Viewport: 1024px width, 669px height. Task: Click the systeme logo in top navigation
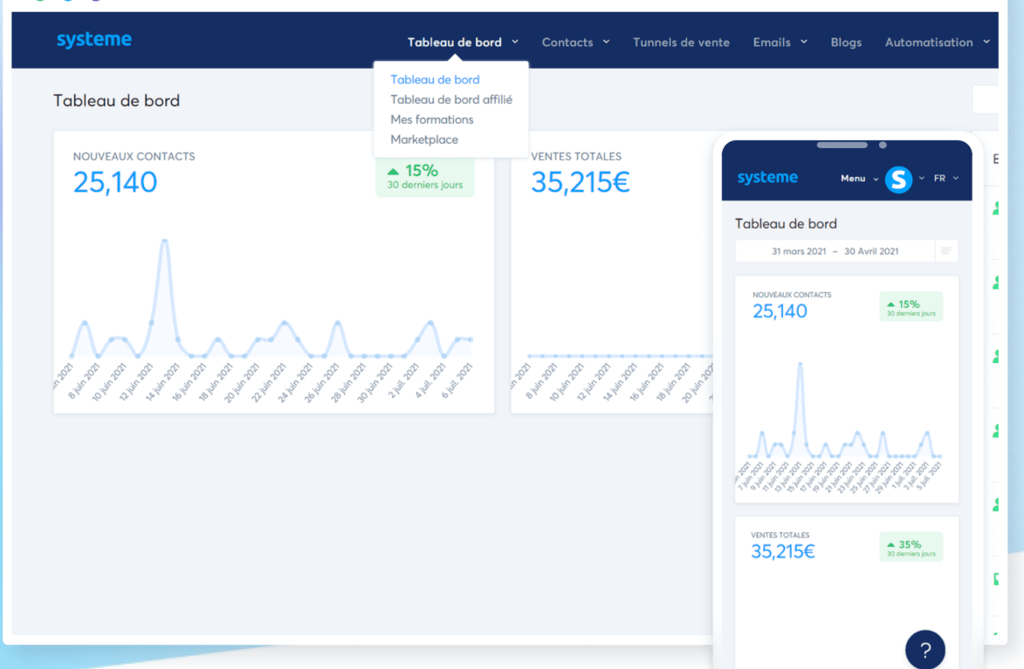point(94,40)
